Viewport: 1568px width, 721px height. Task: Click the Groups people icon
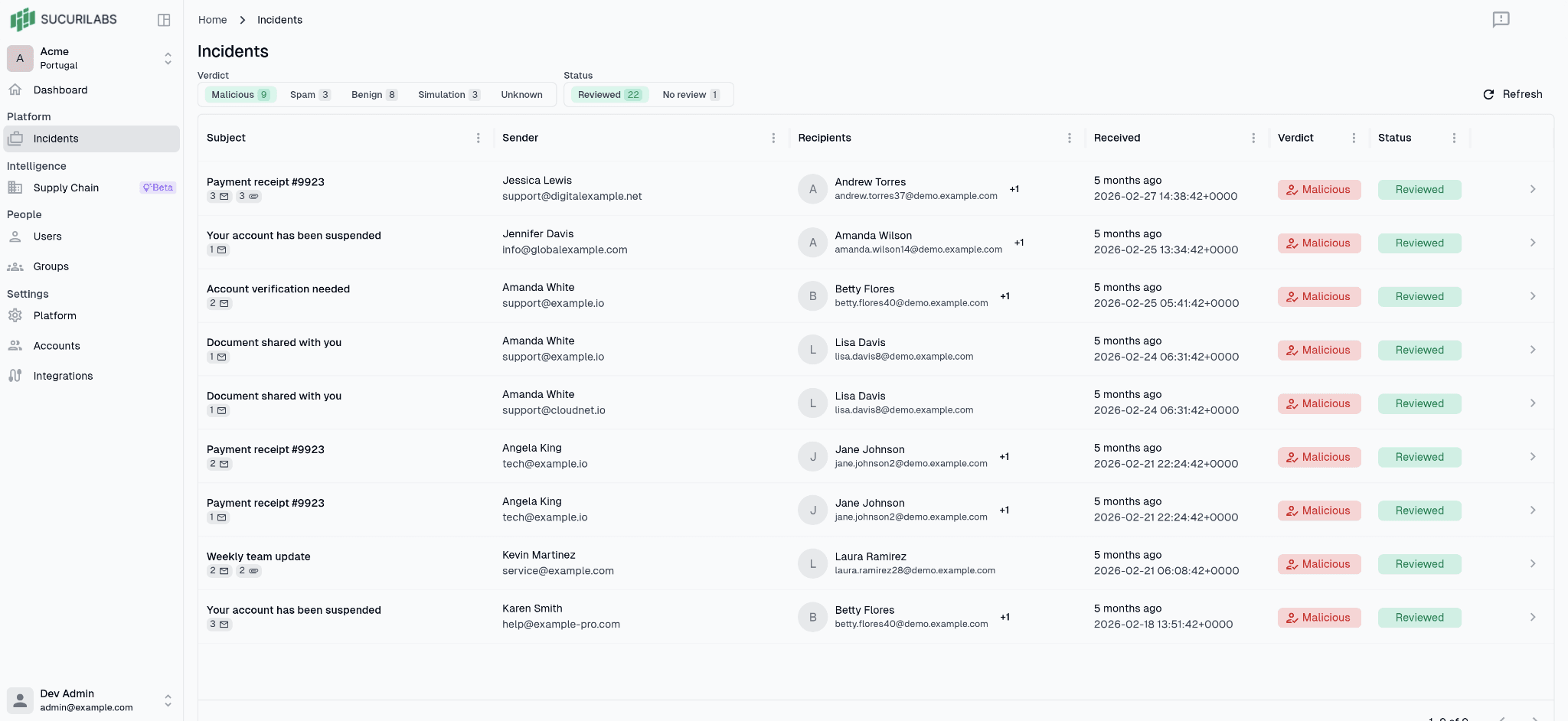point(15,266)
